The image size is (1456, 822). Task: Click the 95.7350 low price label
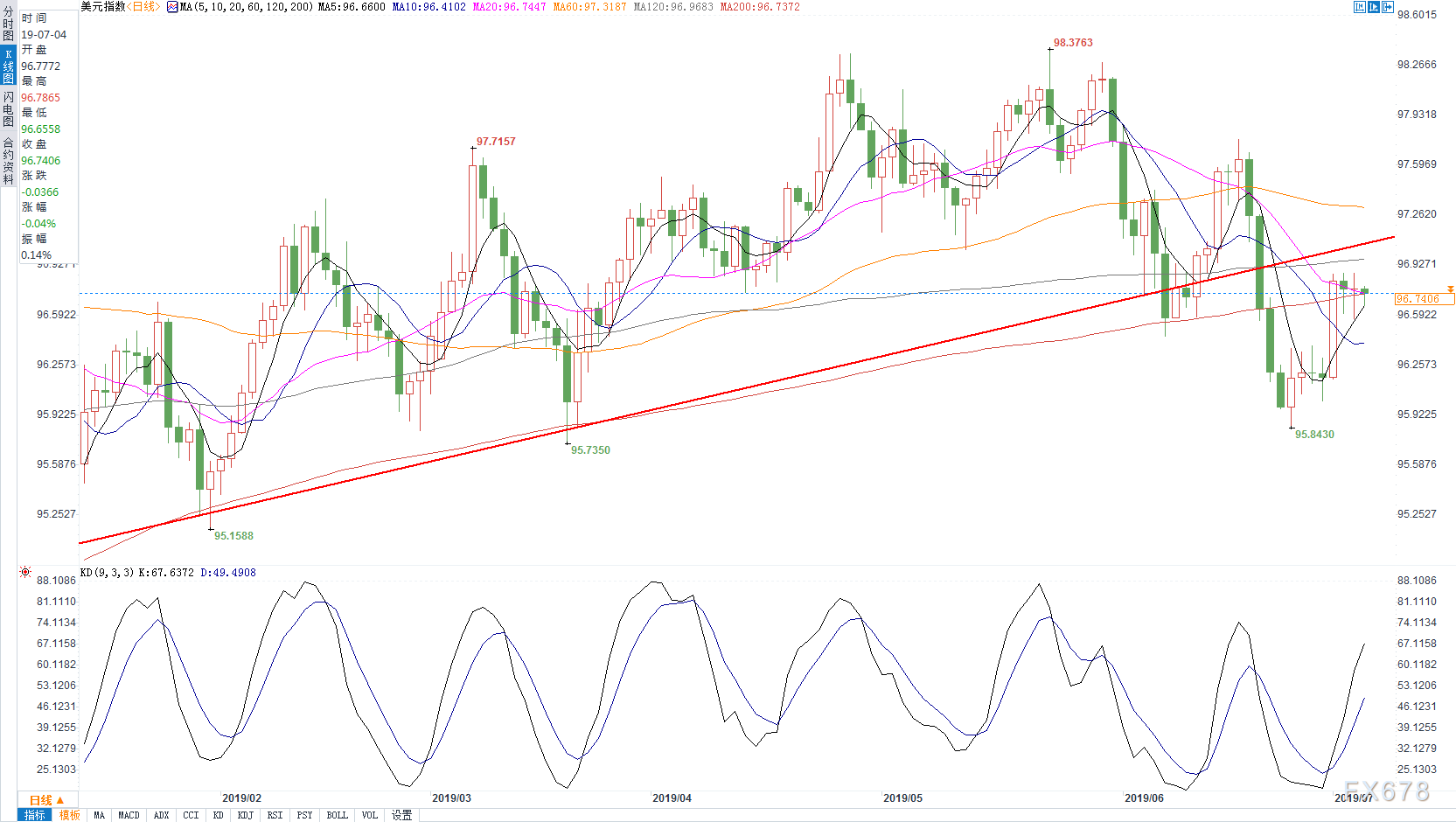click(590, 450)
